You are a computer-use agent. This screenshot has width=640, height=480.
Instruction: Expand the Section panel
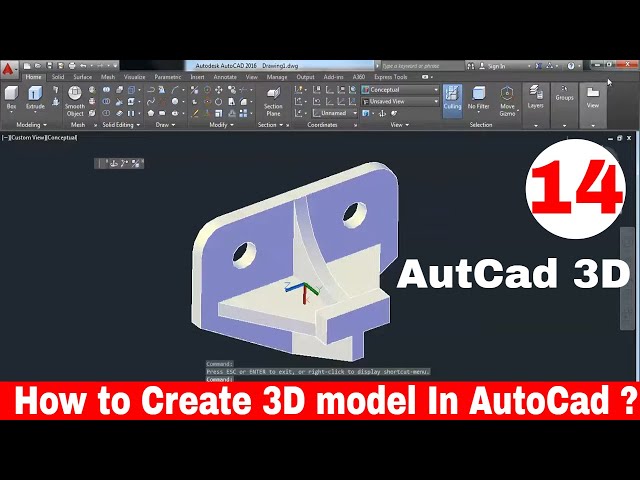[x=270, y=125]
